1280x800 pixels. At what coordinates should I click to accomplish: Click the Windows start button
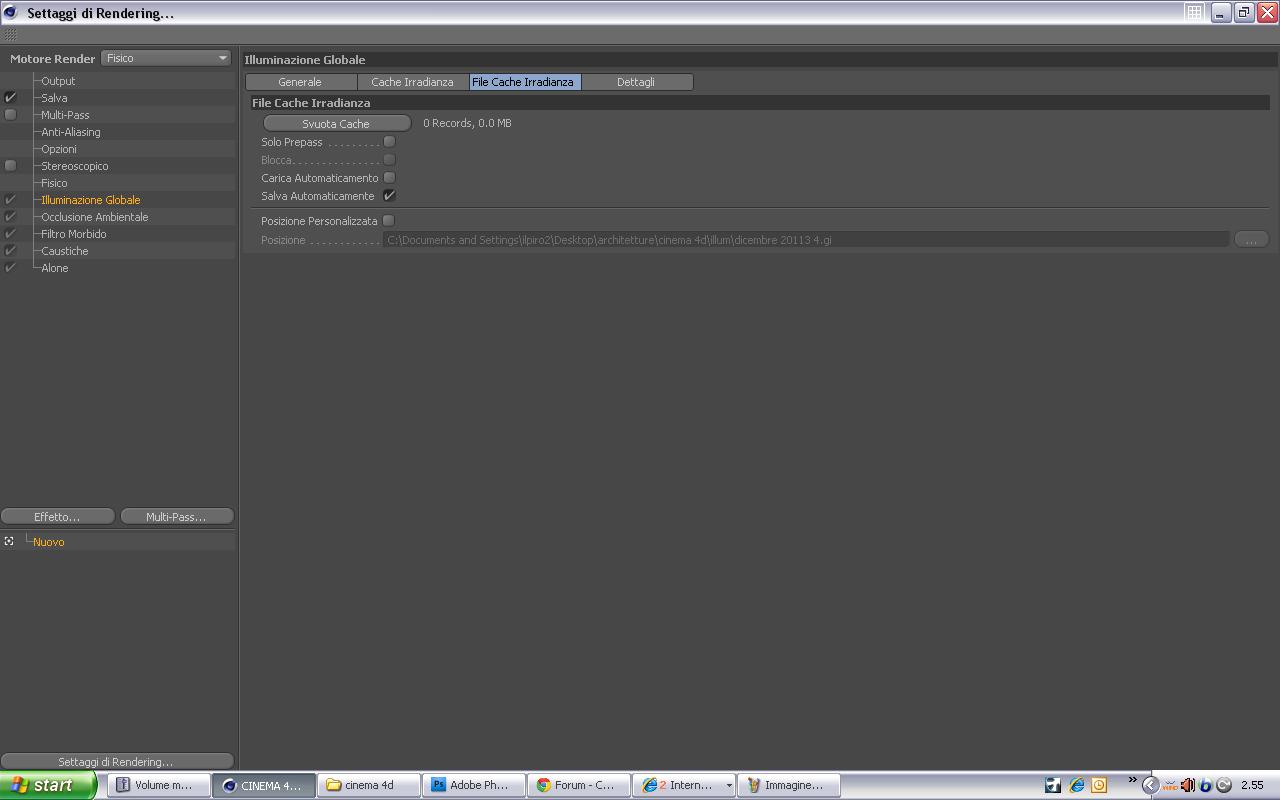coord(48,785)
